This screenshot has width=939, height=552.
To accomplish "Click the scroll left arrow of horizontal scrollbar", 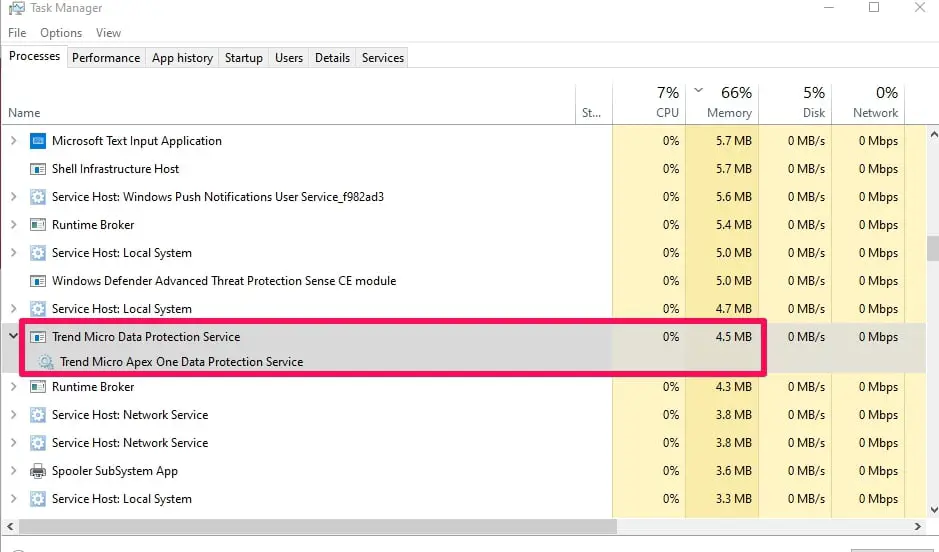I will tap(10, 527).
